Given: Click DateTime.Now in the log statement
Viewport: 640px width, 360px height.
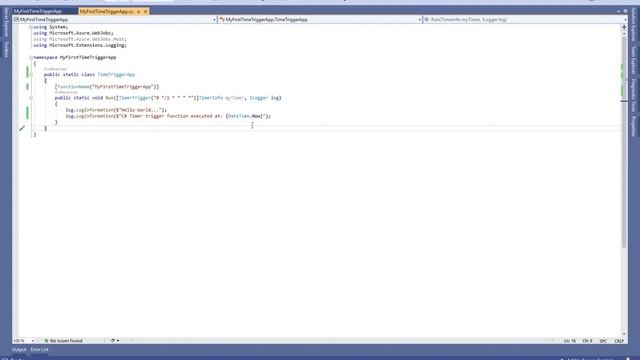Looking at the screenshot, I should pos(245,116).
